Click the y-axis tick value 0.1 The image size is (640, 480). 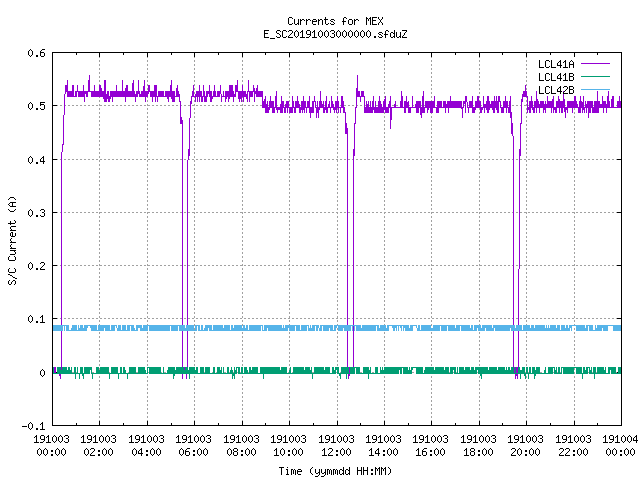pos(36,319)
